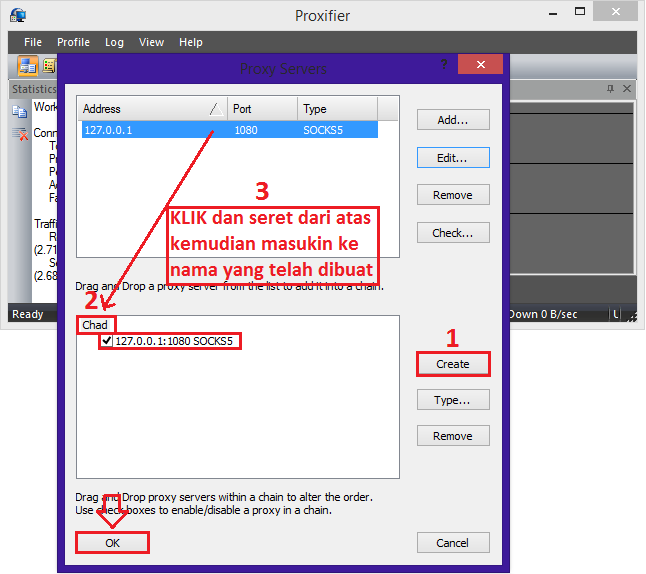Click the SOCKS5 type cell
The image size is (646, 574).
pyautogui.click(x=323, y=130)
